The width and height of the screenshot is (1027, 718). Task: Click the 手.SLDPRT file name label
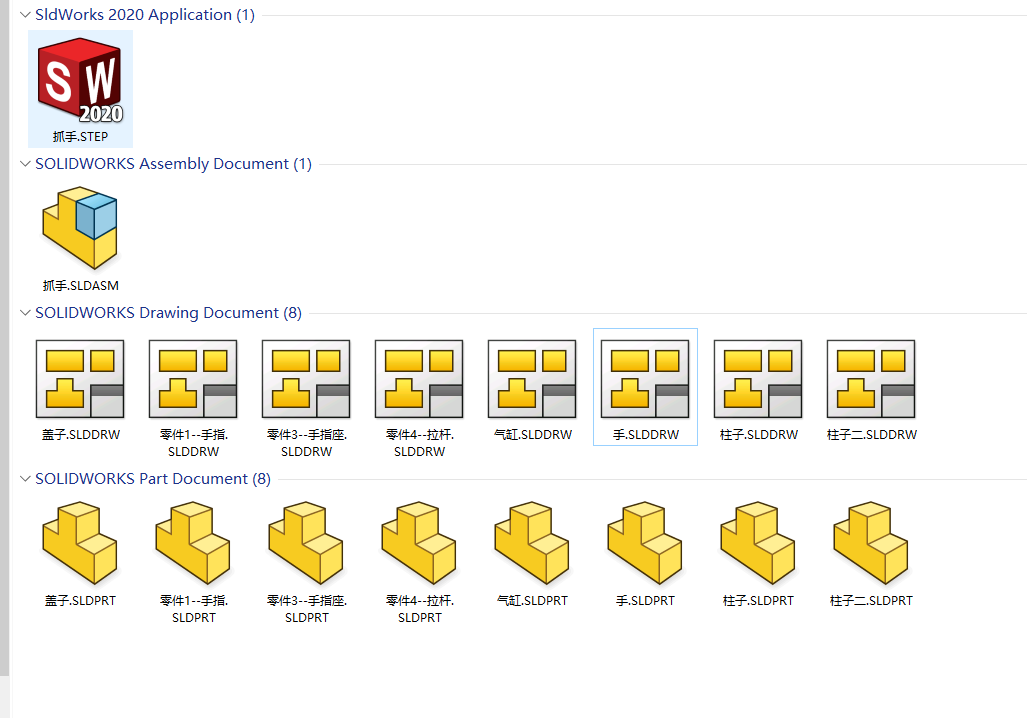pyautogui.click(x=646, y=601)
